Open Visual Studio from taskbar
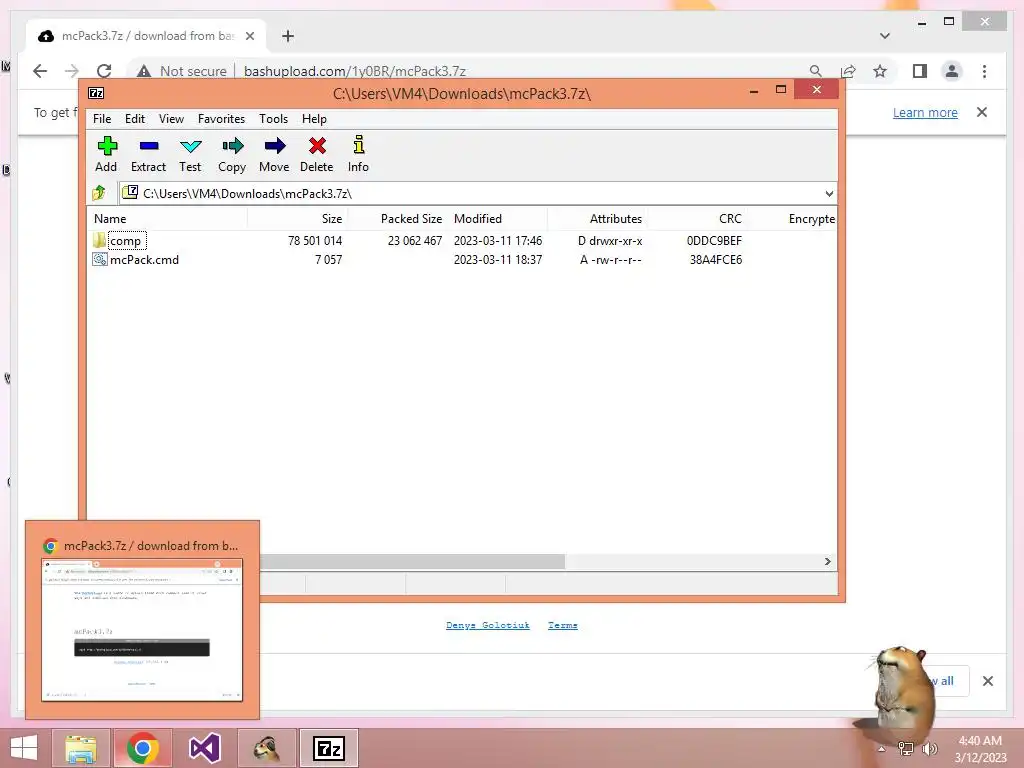Screen dimensions: 1024x768 click(x=204, y=748)
